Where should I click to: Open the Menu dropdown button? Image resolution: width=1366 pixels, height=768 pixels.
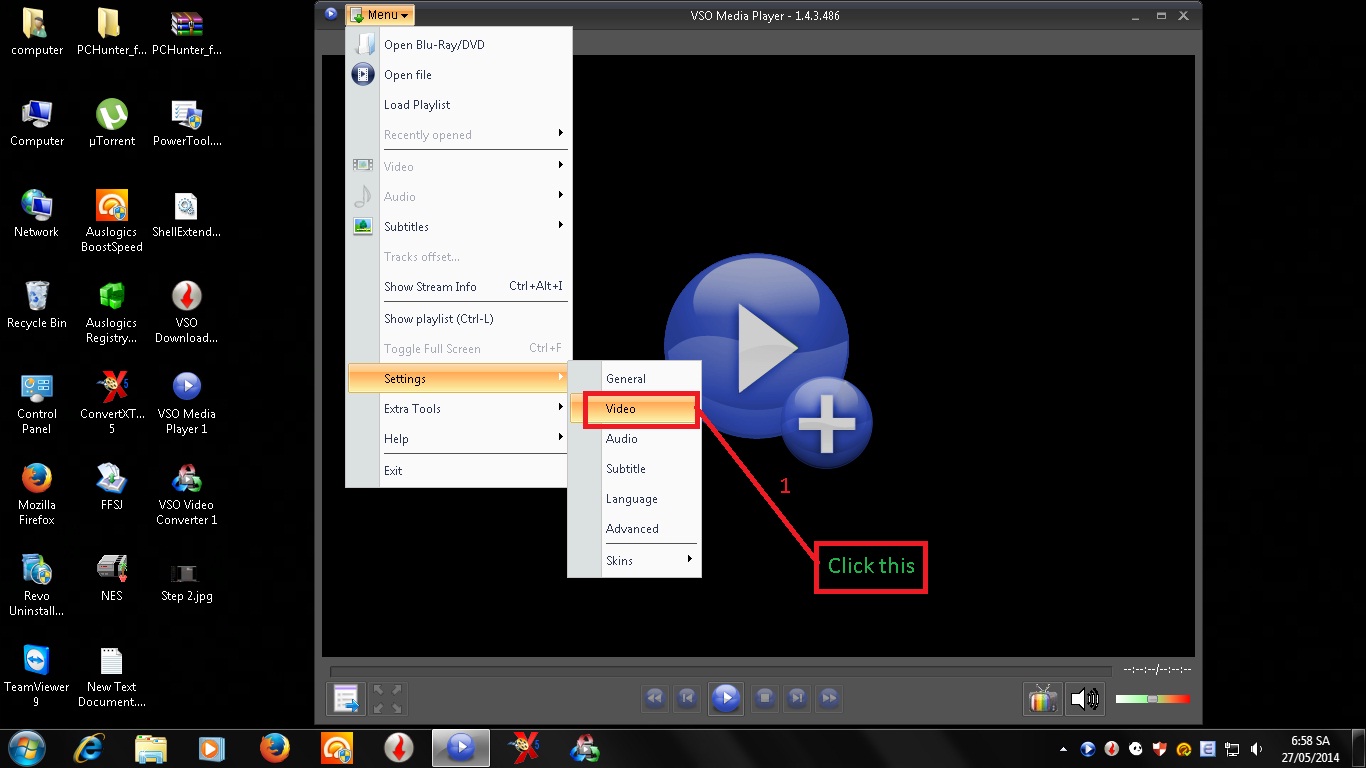click(380, 15)
